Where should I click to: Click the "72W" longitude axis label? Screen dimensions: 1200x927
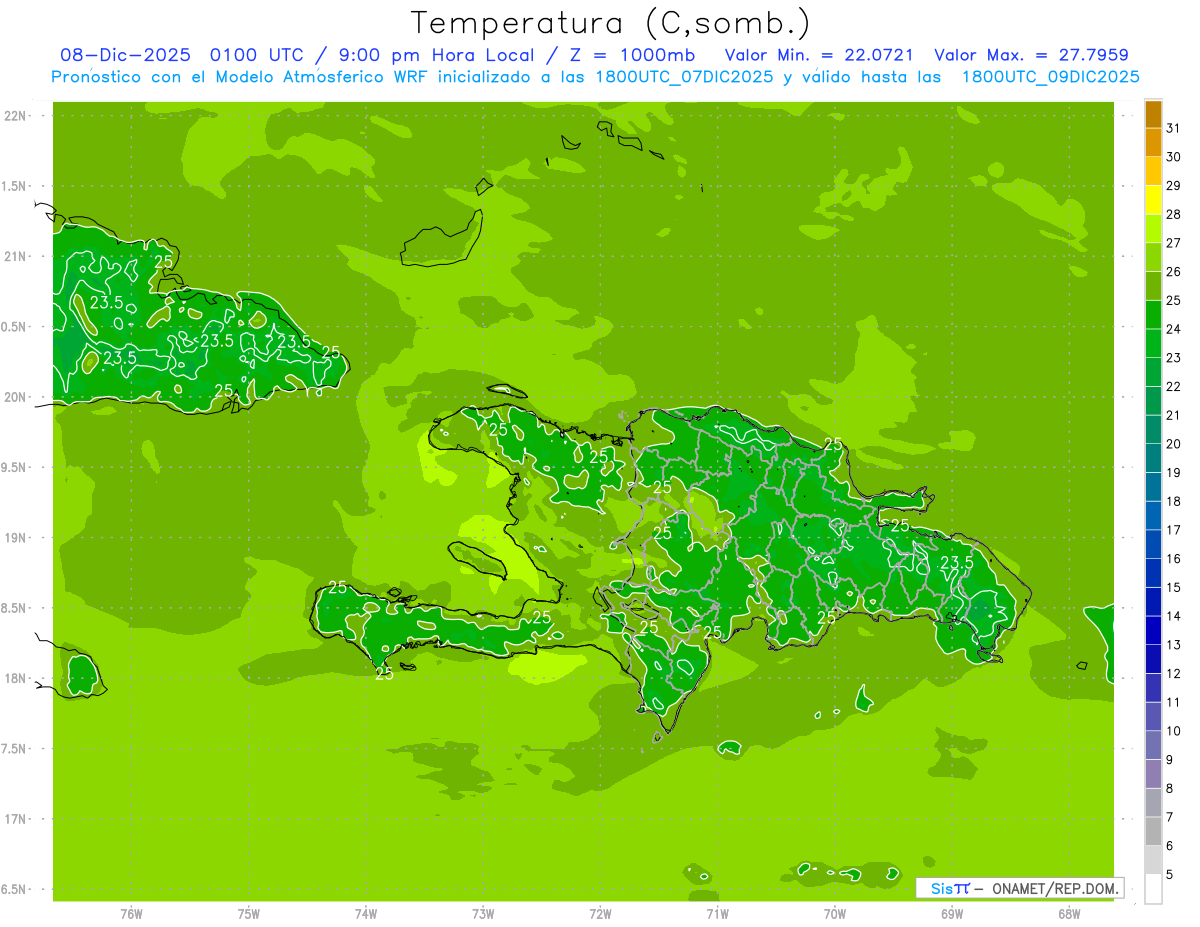pyautogui.click(x=600, y=914)
